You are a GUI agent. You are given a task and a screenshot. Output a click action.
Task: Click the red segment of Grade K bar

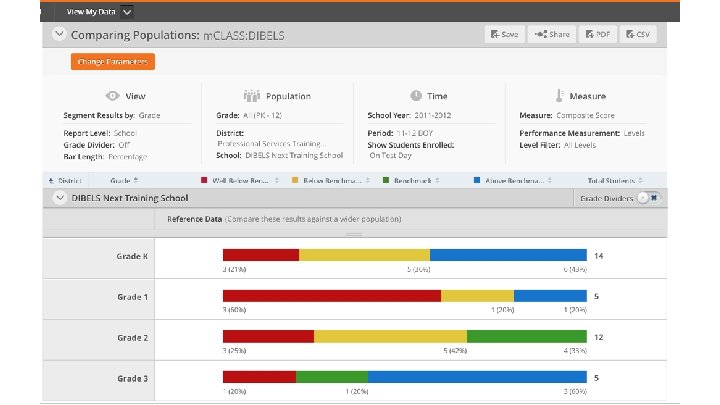click(261, 255)
